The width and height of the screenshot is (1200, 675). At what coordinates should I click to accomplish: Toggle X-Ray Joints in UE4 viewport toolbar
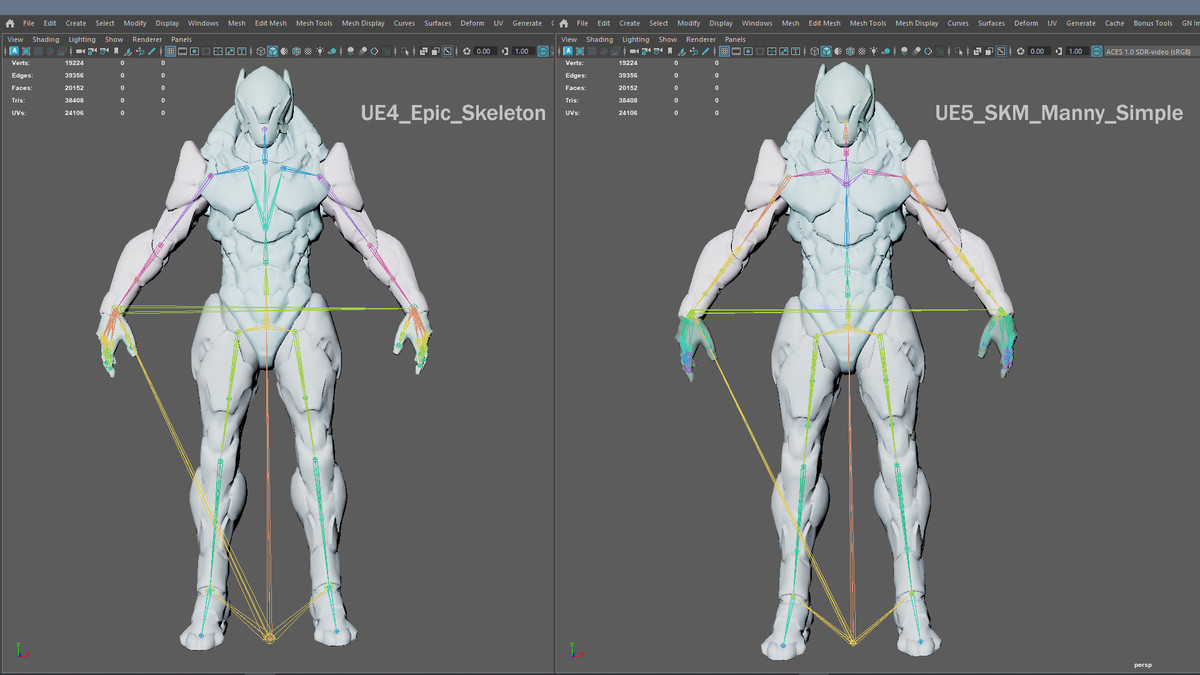coord(447,51)
